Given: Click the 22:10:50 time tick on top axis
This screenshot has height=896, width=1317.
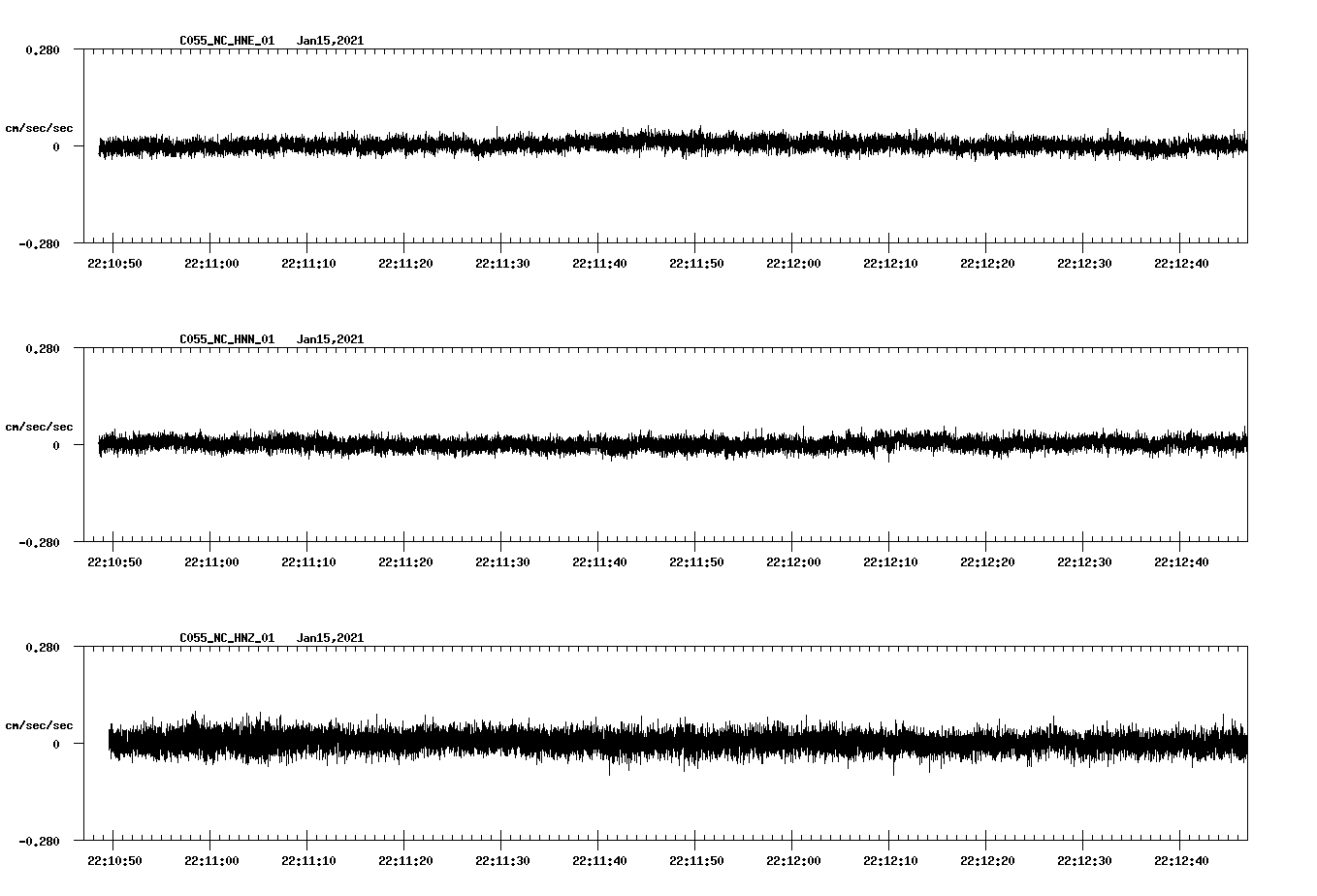Looking at the screenshot, I should (x=113, y=261).
